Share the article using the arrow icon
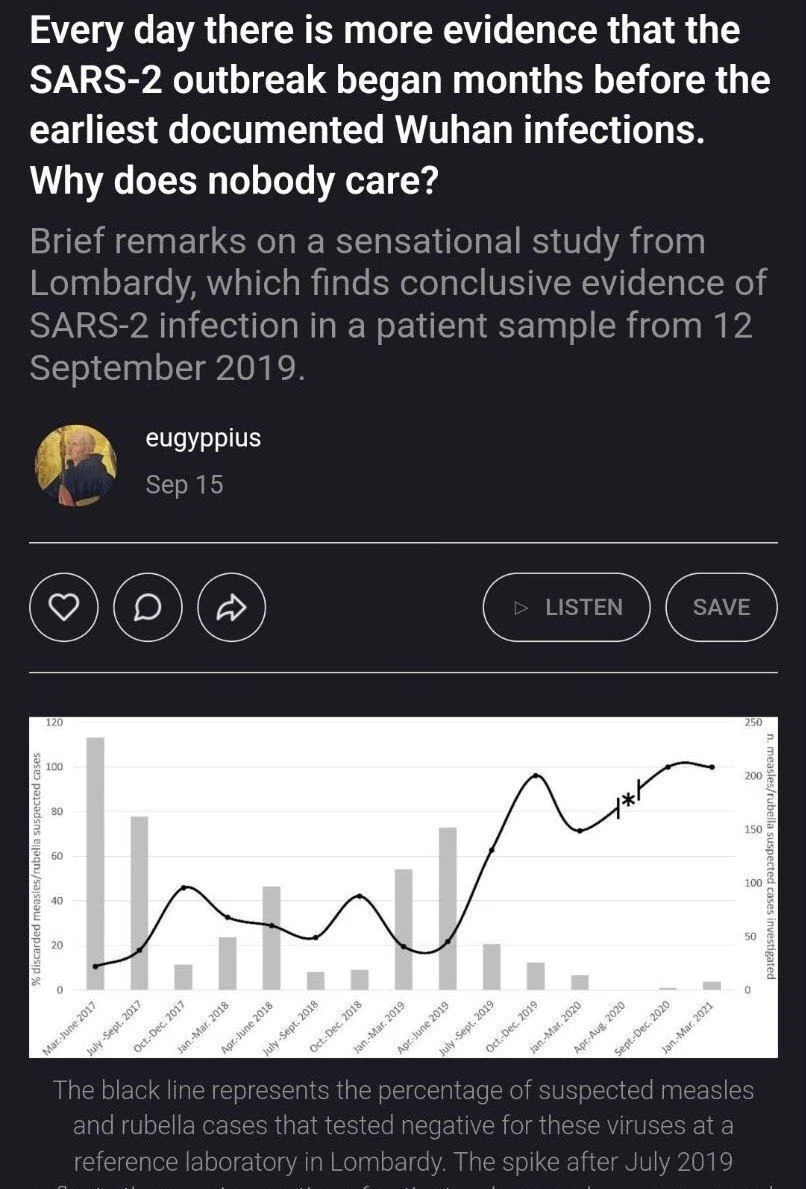 pyautogui.click(x=232, y=607)
